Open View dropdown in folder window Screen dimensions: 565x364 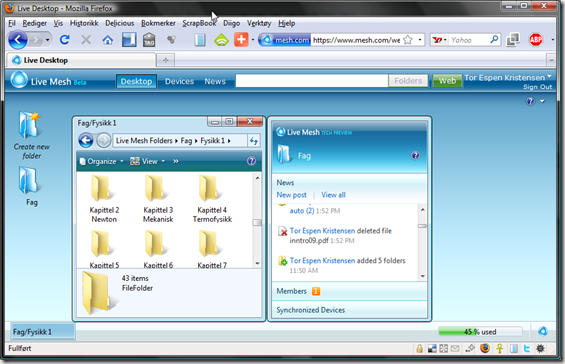click(148, 161)
